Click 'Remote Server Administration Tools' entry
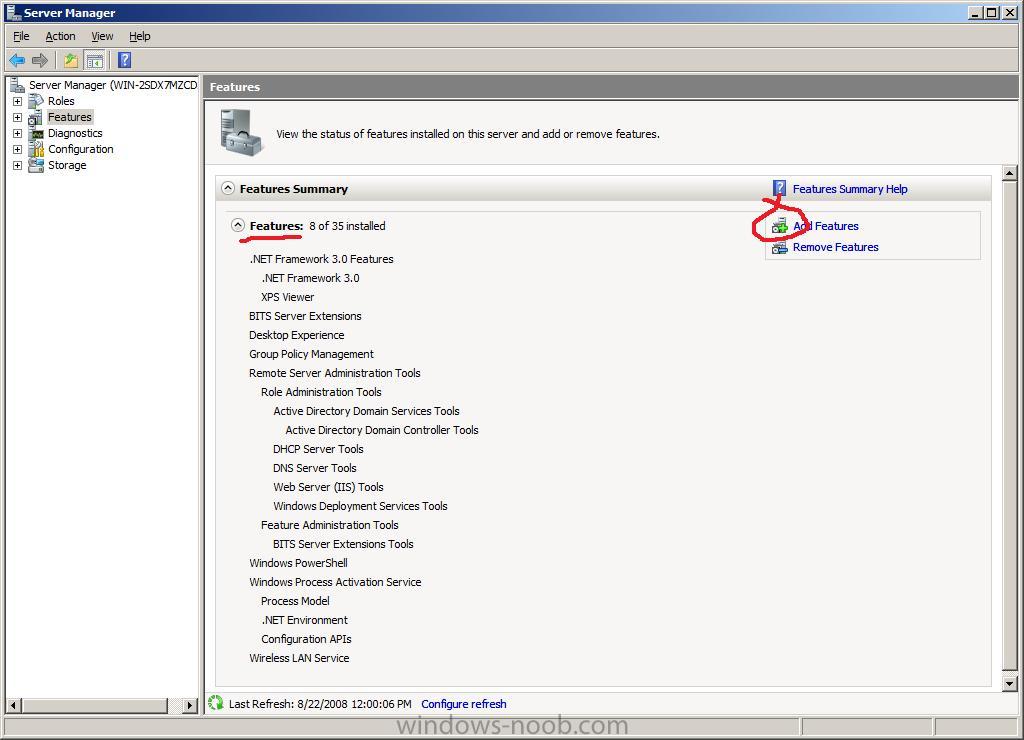1024x740 pixels. (334, 373)
